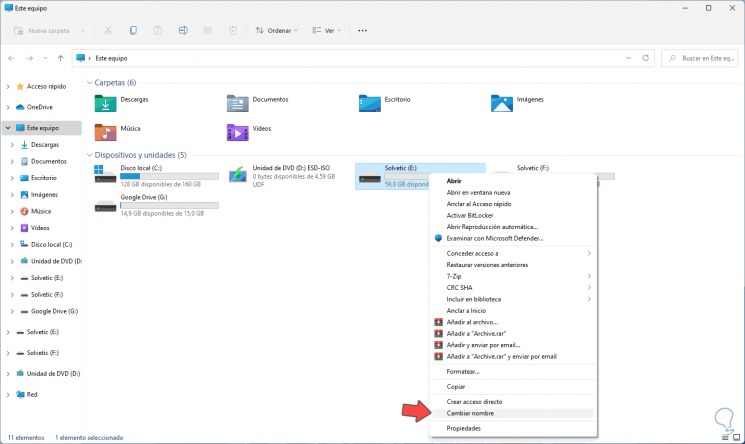Click the Cut scissors icon in toolbar
The image size is (745, 444).
(x=108, y=30)
